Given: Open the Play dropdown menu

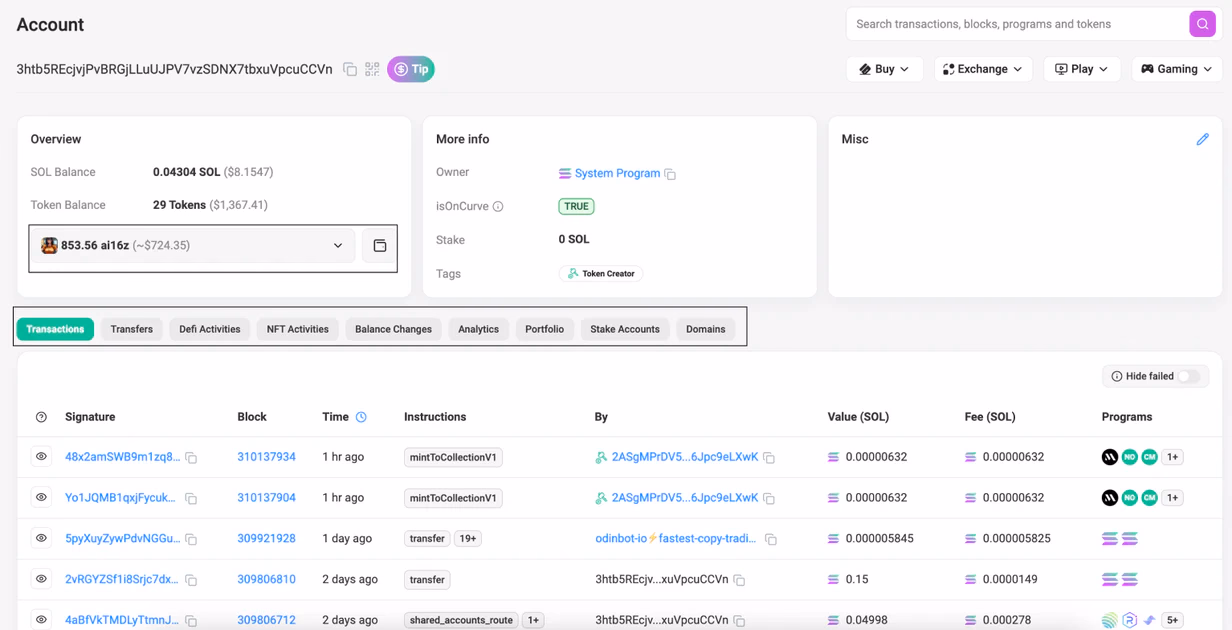Looking at the screenshot, I should [1082, 69].
